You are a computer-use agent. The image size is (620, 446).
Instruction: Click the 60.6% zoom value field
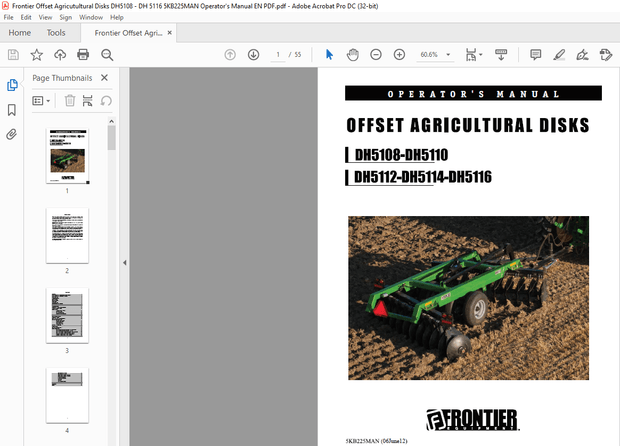pos(429,55)
